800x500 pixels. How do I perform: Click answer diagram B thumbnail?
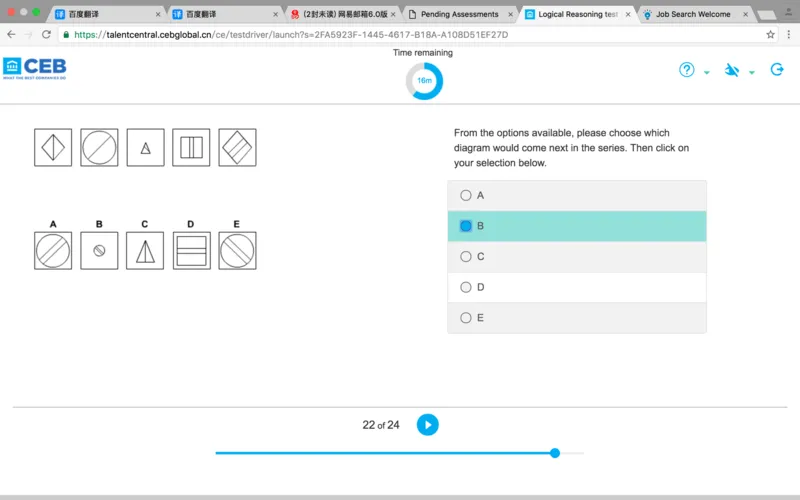click(99, 251)
